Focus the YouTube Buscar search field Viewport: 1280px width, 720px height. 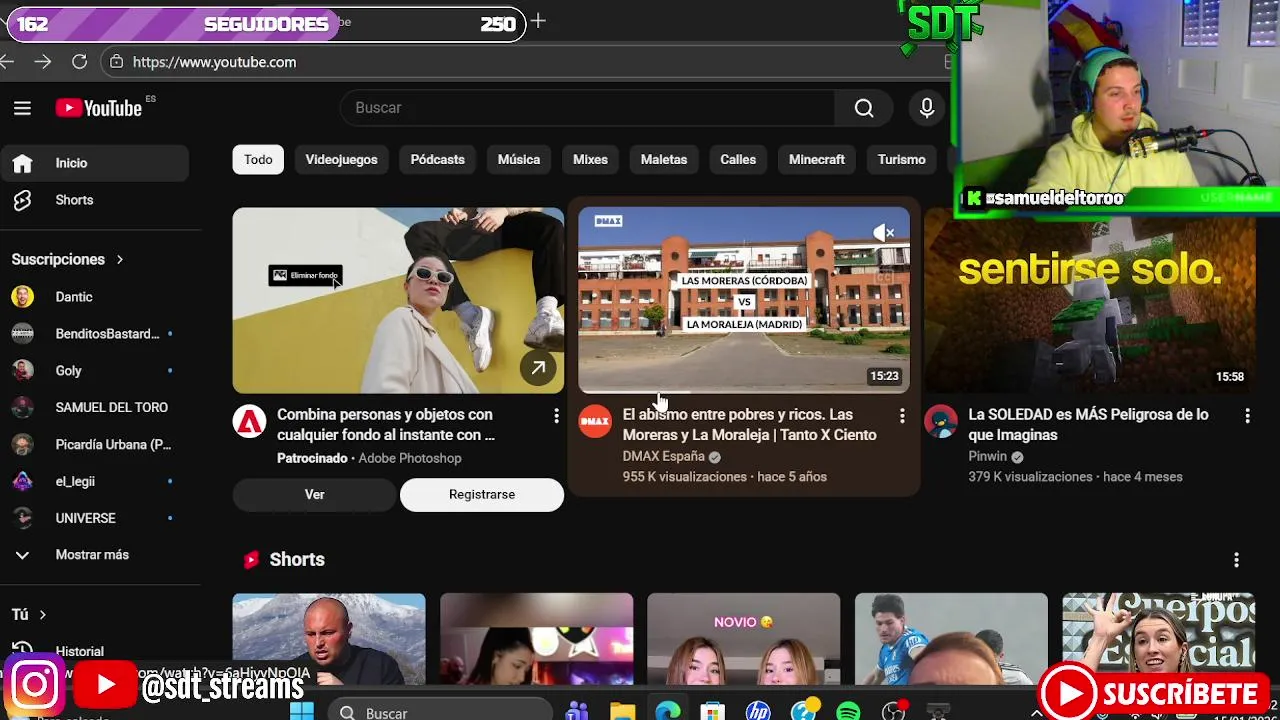588,108
